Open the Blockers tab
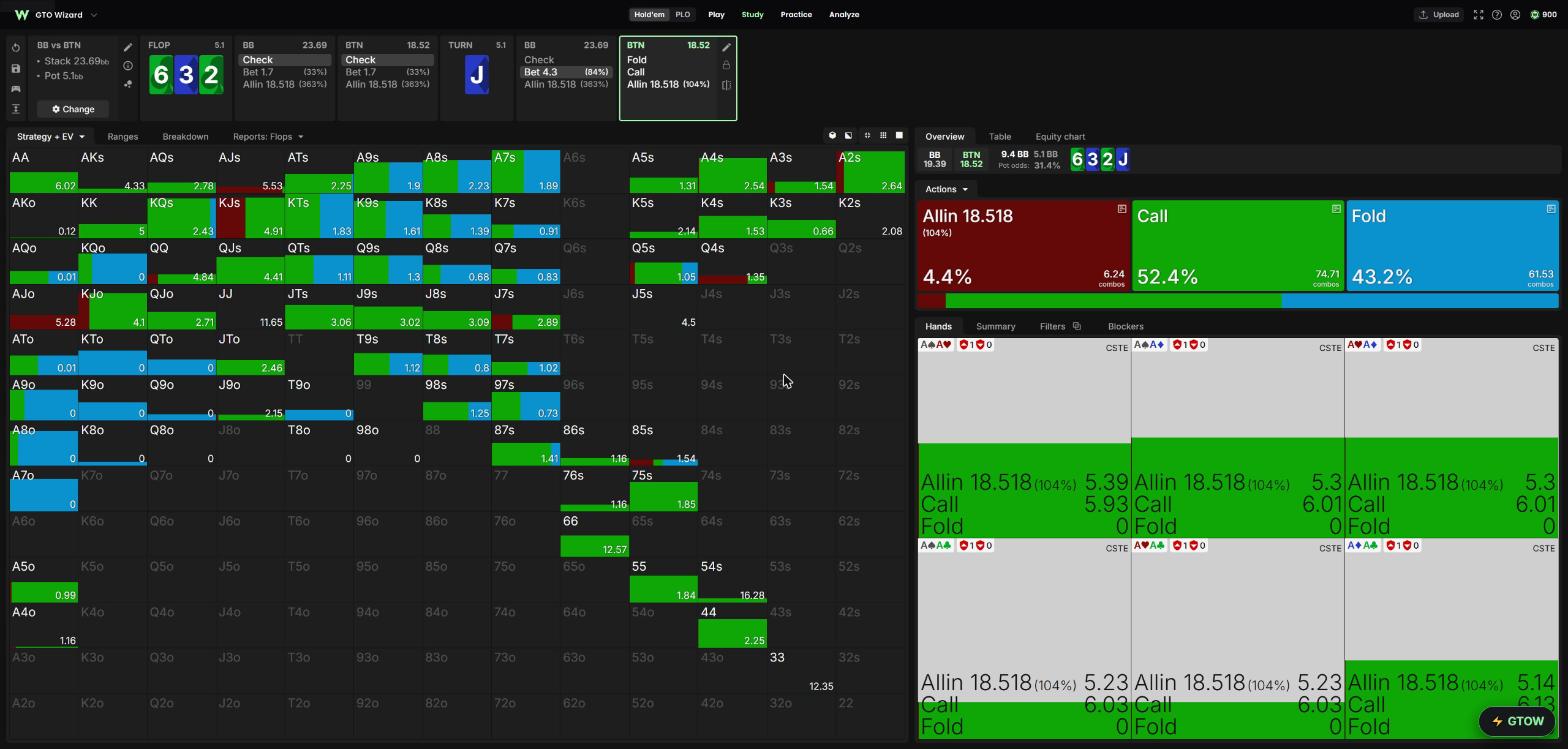 tap(1126, 326)
